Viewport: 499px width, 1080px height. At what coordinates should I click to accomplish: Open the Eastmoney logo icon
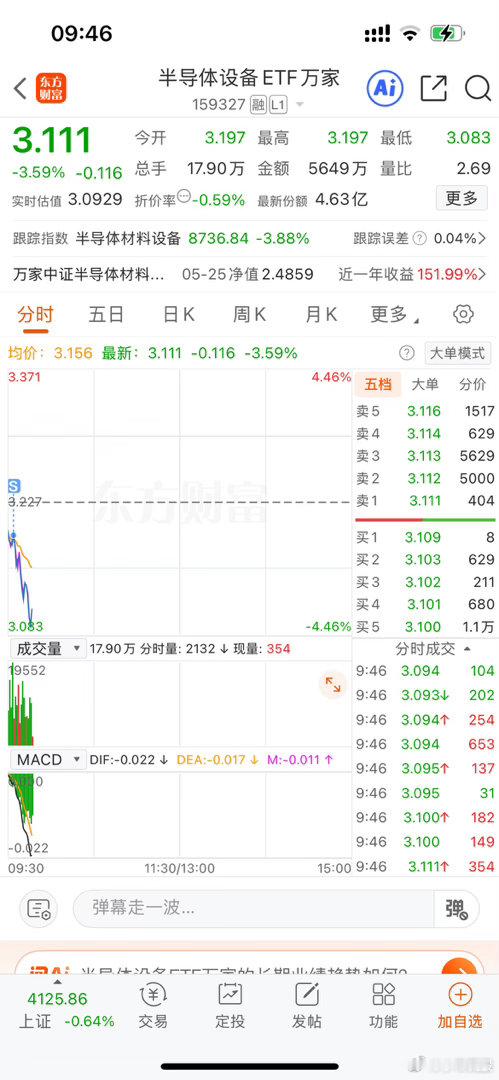click(x=51, y=88)
